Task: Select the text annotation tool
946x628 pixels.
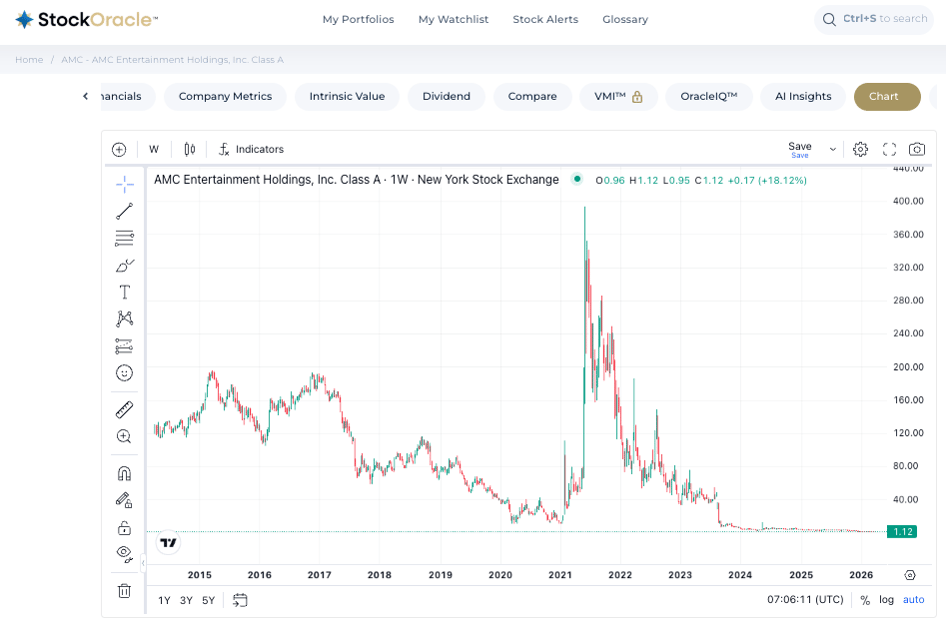Action: point(124,292)
